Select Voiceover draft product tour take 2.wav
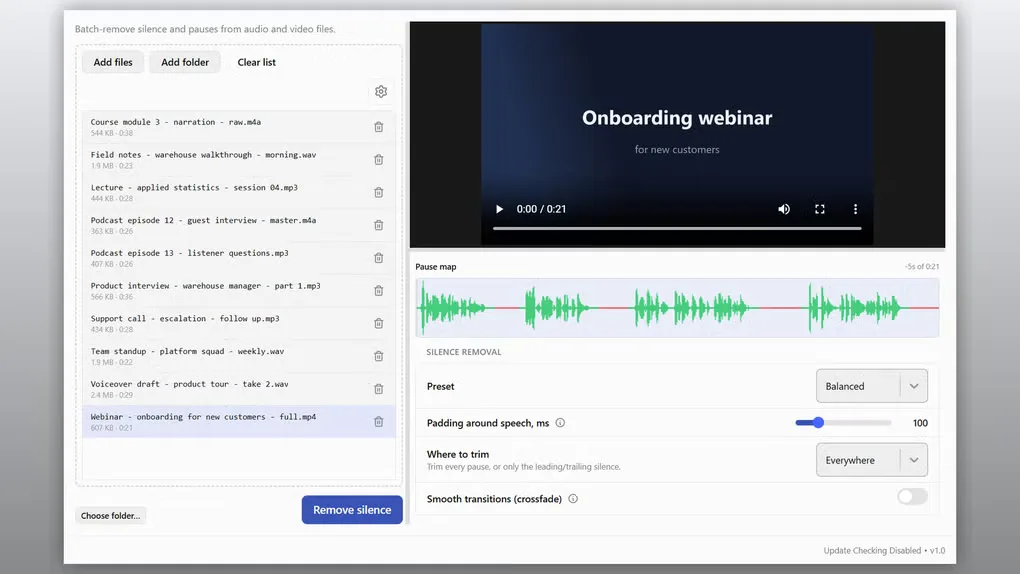1020x574 pixels. tap(239, 389)
